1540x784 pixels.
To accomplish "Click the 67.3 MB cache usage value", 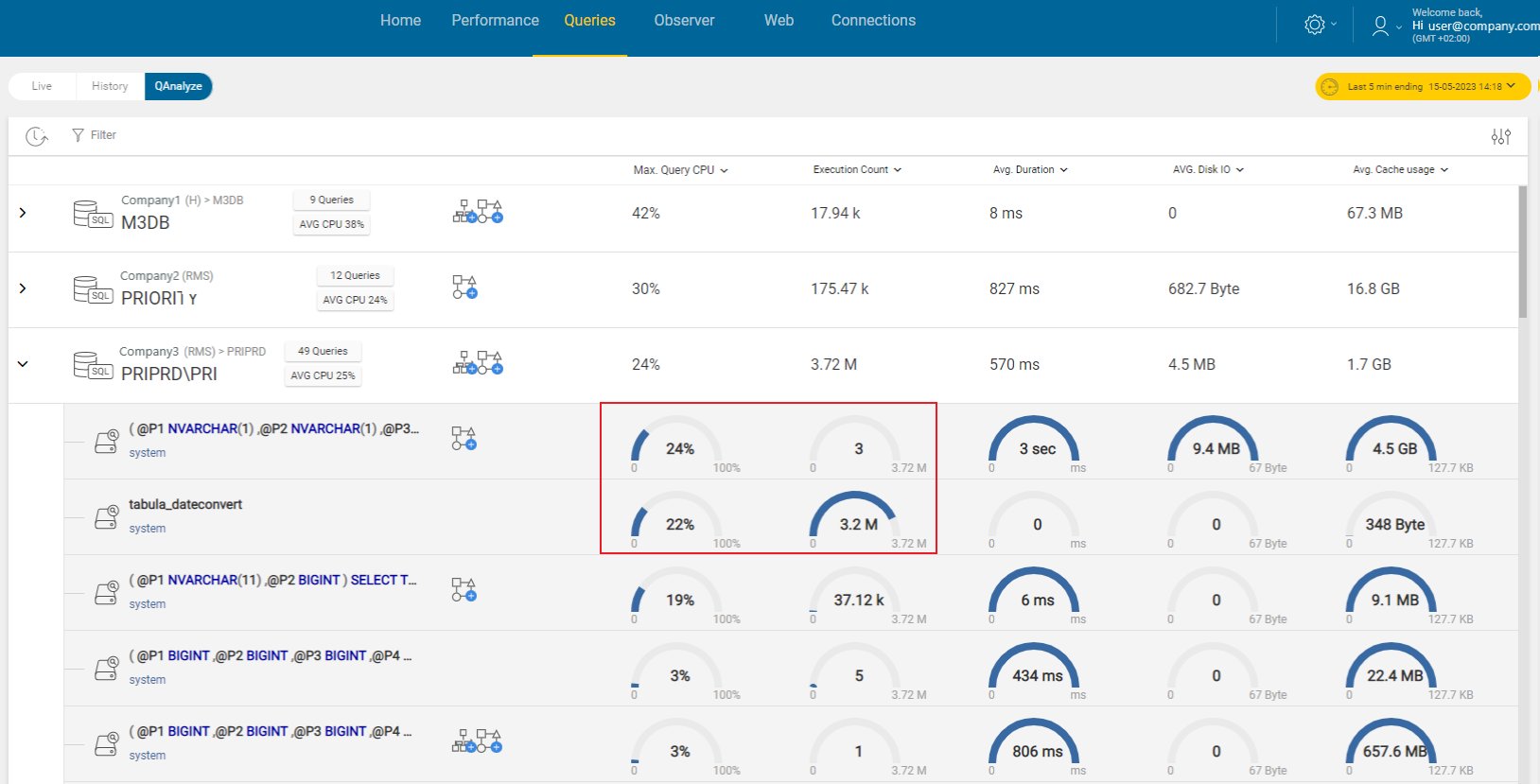I will tap(1374, 213).
